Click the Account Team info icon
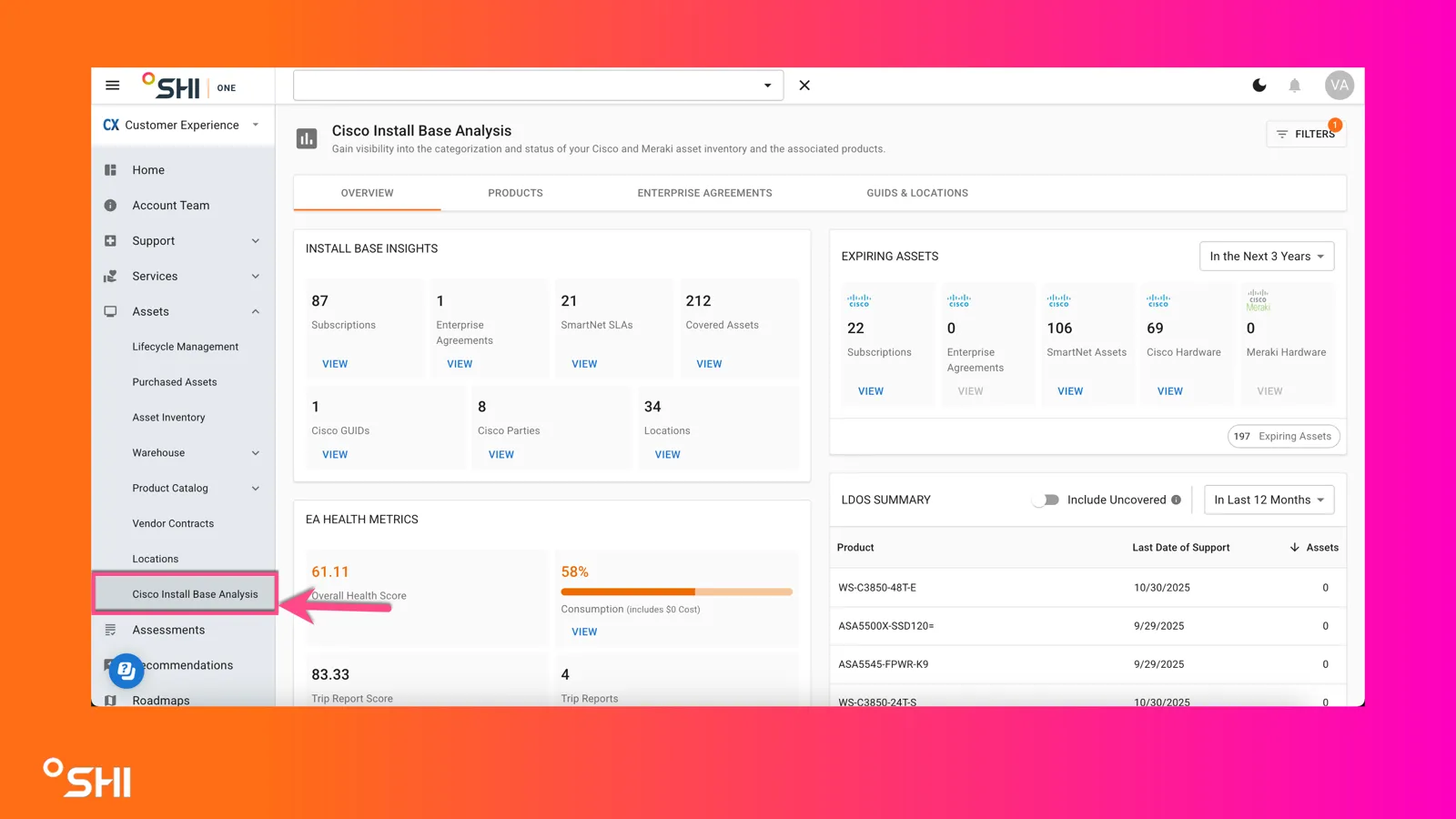 click(x=111, y=206)
